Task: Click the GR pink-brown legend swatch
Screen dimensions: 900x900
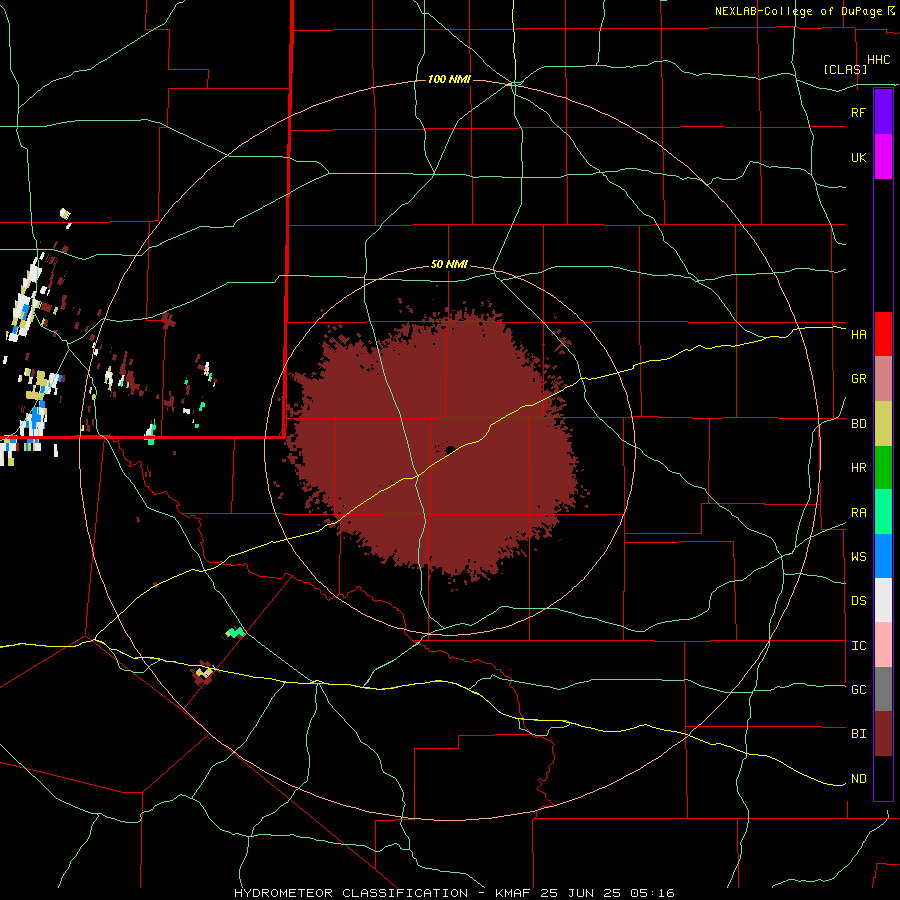Action: [x=883, y=379]
